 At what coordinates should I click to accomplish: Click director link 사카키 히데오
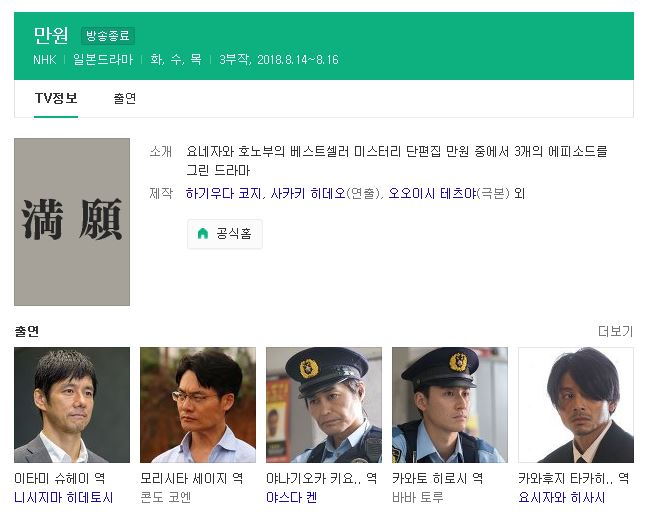308,193
